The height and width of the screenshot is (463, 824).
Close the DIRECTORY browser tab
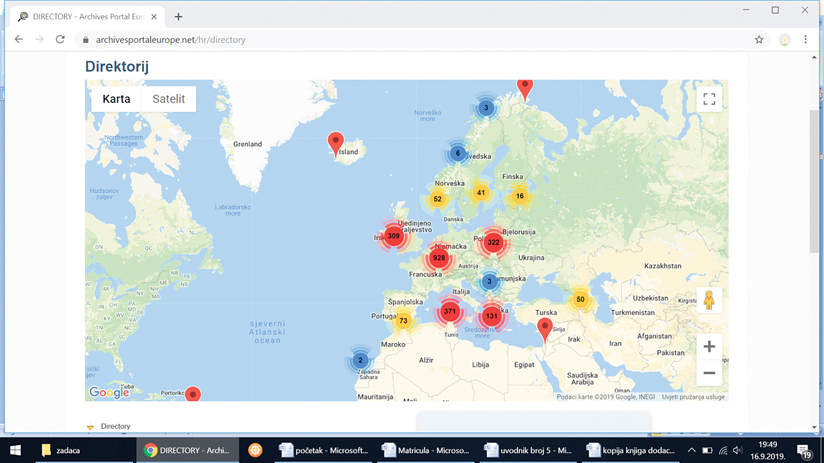tap(154, 17)
